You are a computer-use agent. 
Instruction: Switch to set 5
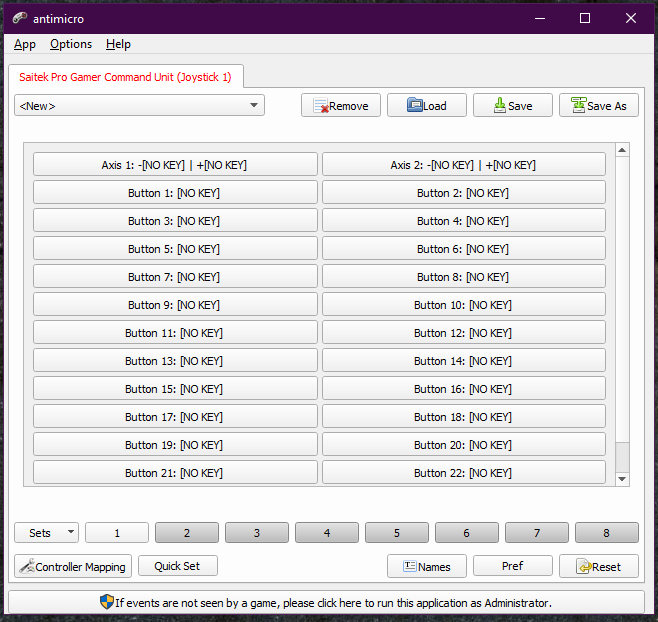(x=397, y=533)
